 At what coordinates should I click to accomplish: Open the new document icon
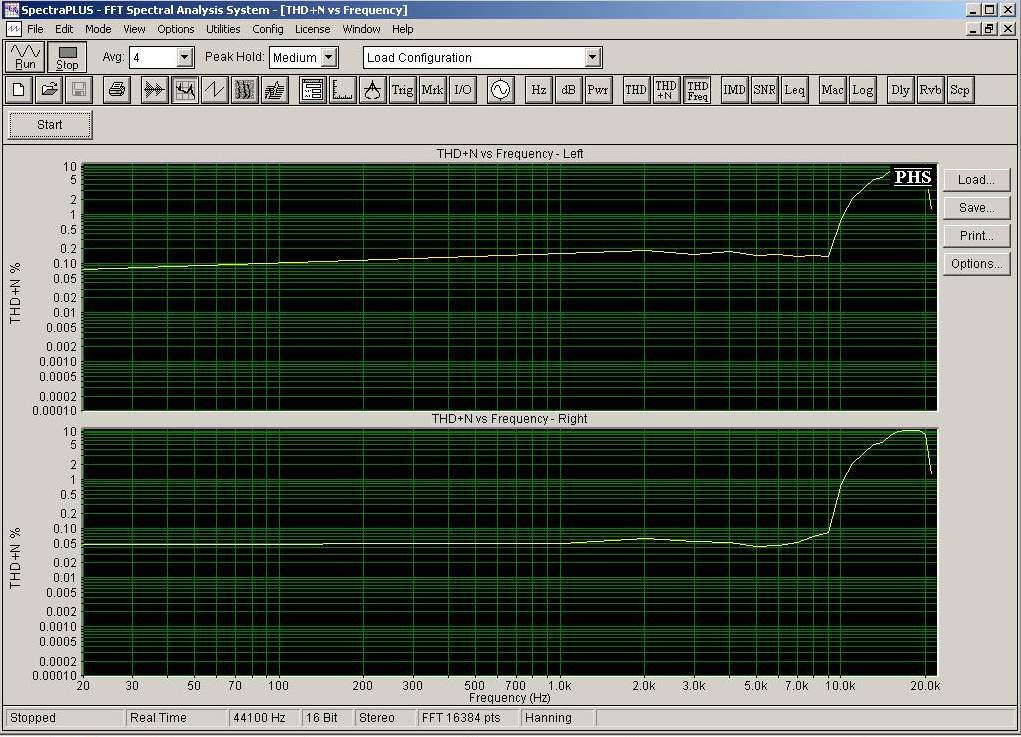click(x=20, y=90)
